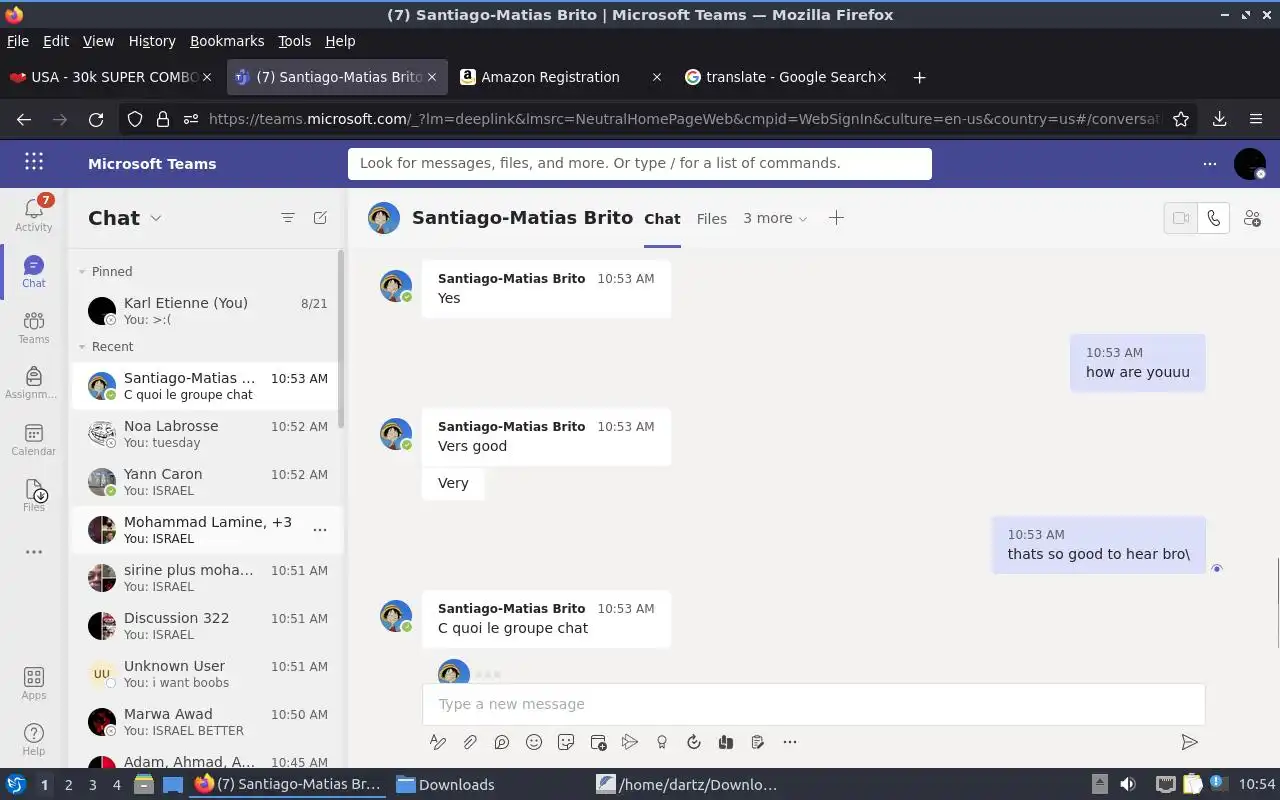Add a tab with plus icon
Screen dimensions: 1280x800
coord(836,218)
